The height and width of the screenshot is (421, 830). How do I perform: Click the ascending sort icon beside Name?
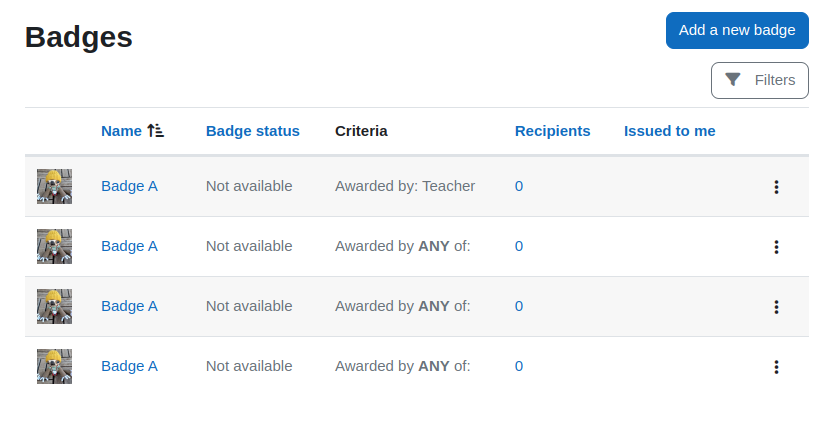tap(156, 131)
